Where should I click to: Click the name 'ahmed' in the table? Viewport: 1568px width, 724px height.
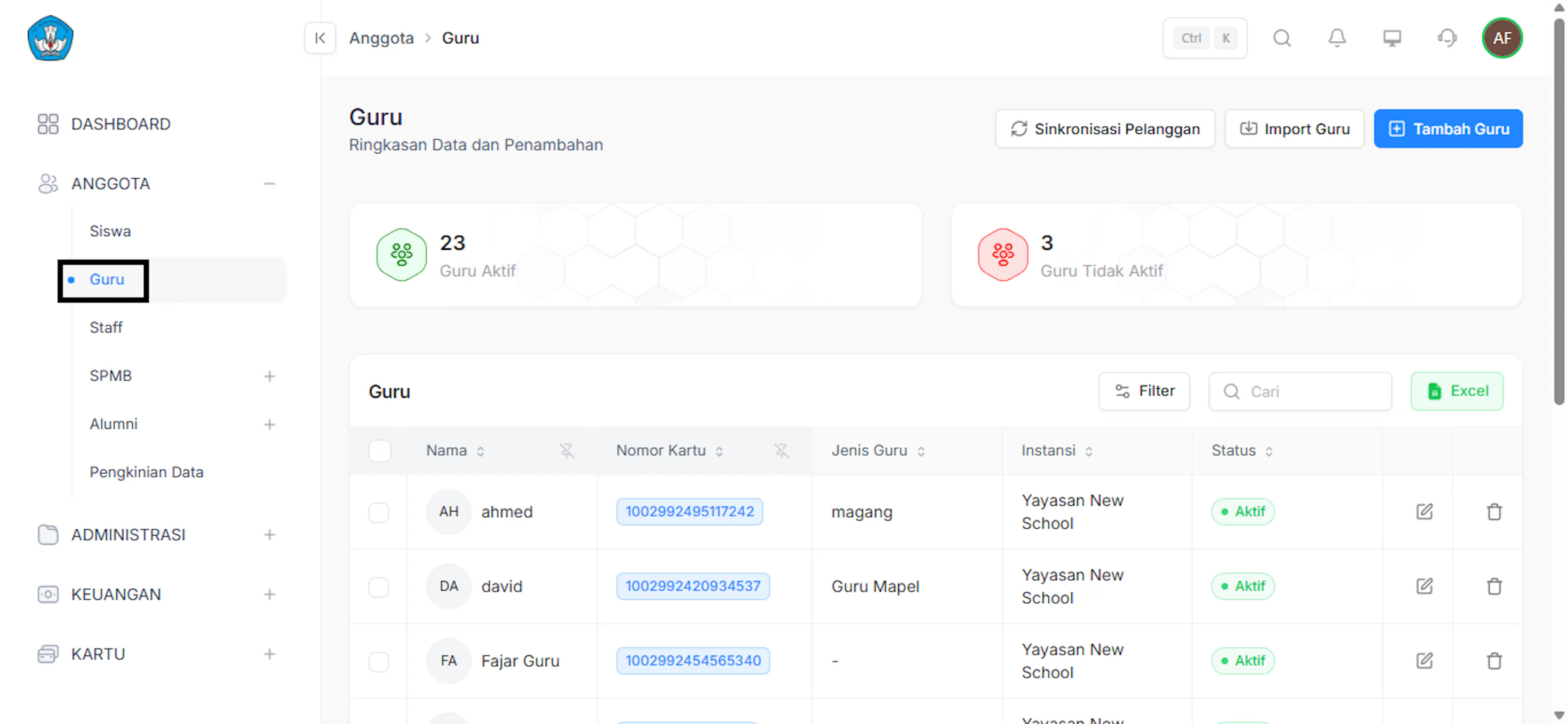(x=506, y=512)
